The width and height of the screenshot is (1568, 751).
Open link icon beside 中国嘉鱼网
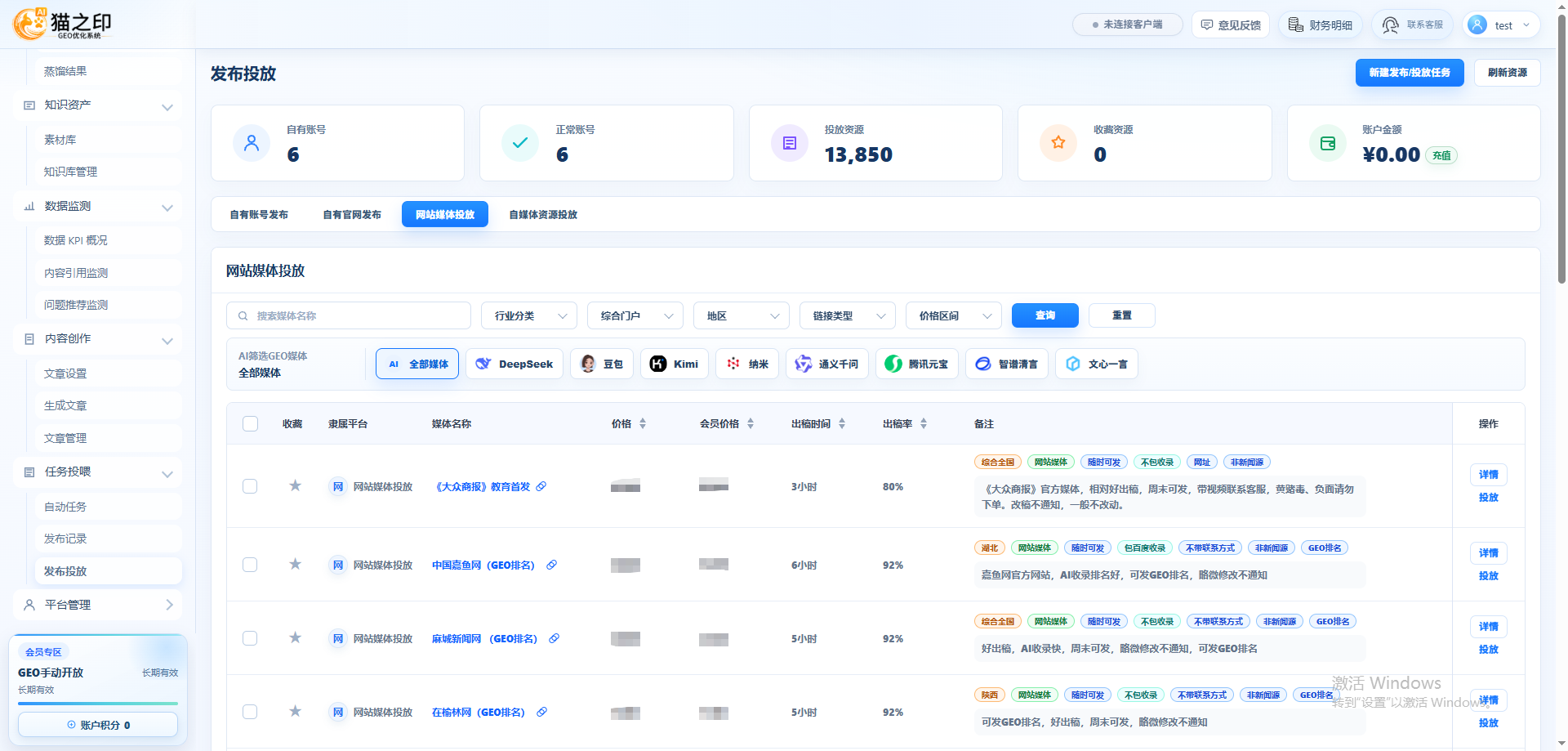tap(552, 565)
